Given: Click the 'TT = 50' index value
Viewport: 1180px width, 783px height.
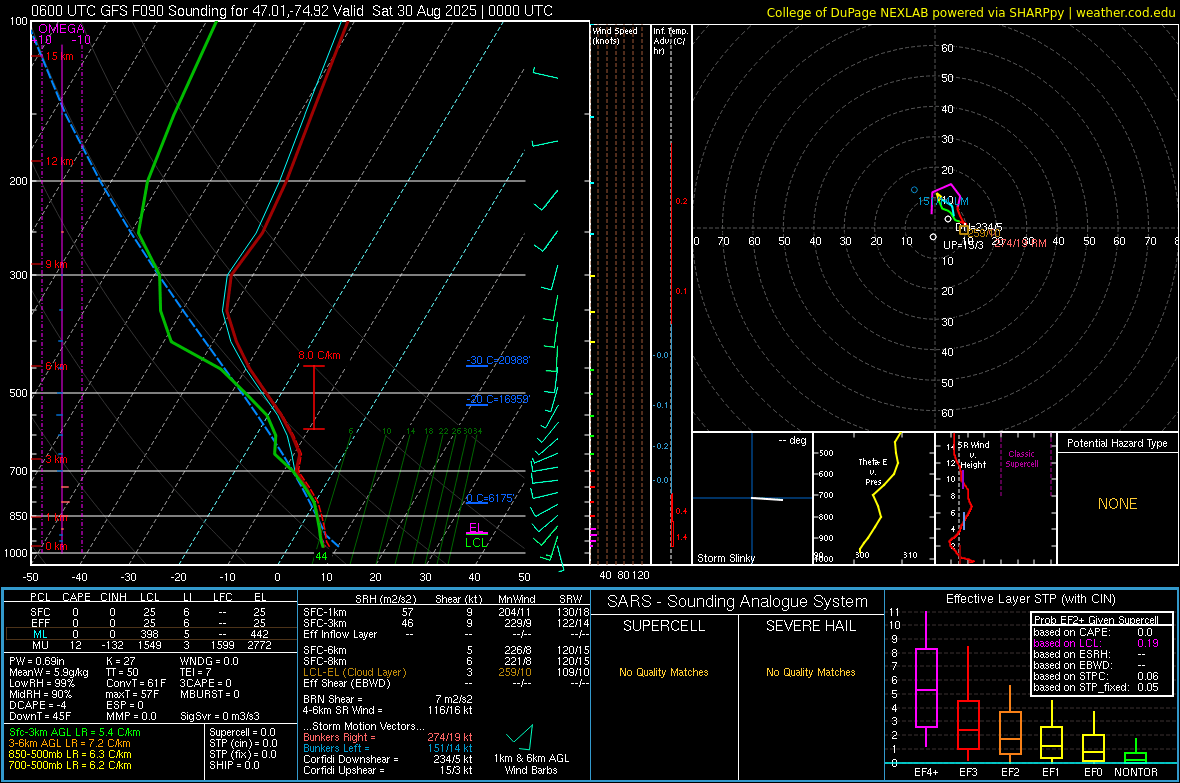Looking at the screenshot, I should point(123,672).
